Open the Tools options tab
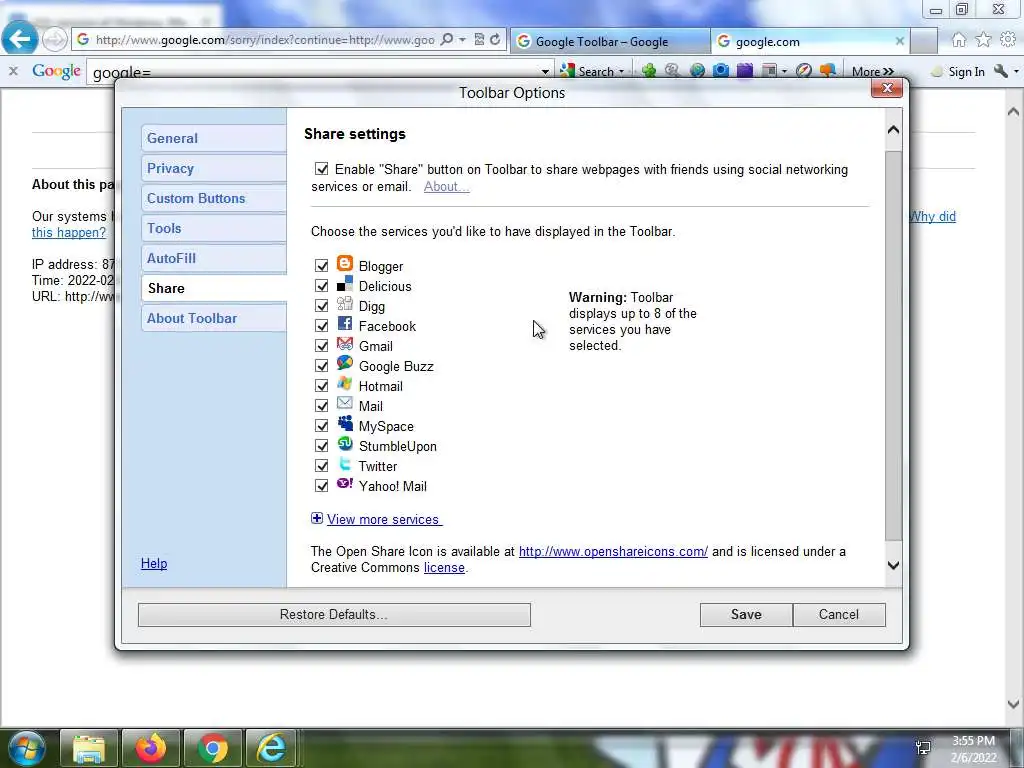 click(x=214, y=228)
